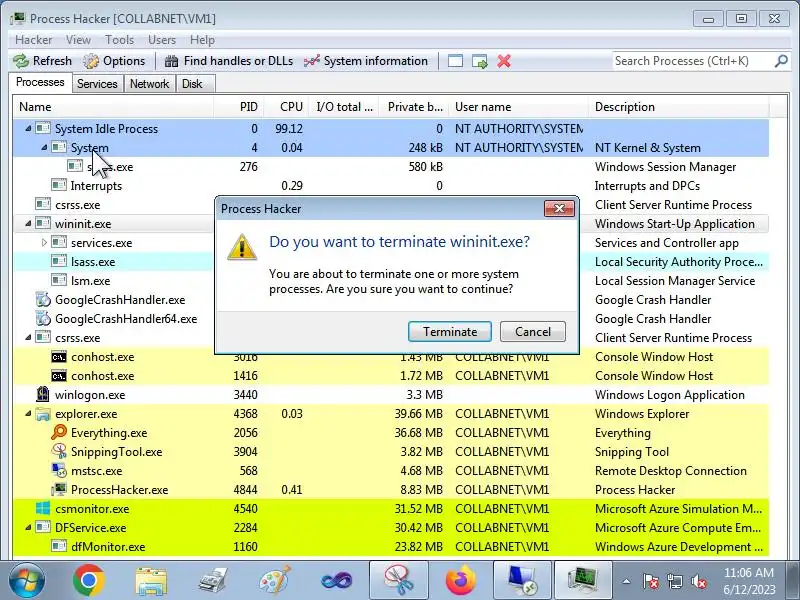Collapse the System Idle Process tree
800x600 pixels.
[28, 129]
